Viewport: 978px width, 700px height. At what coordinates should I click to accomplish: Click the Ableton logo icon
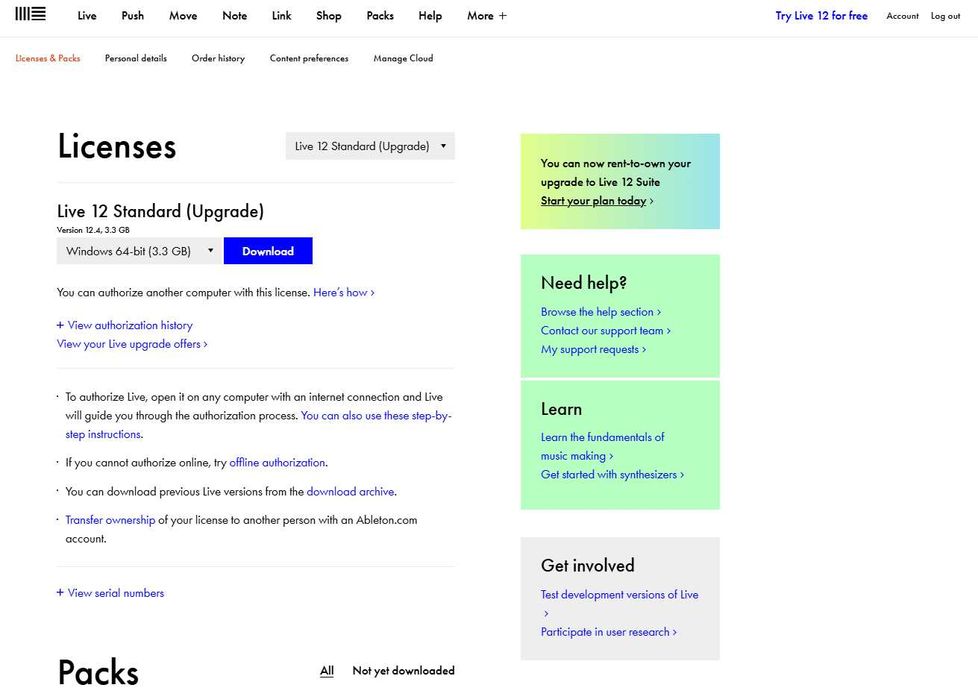tap(31, 14)
